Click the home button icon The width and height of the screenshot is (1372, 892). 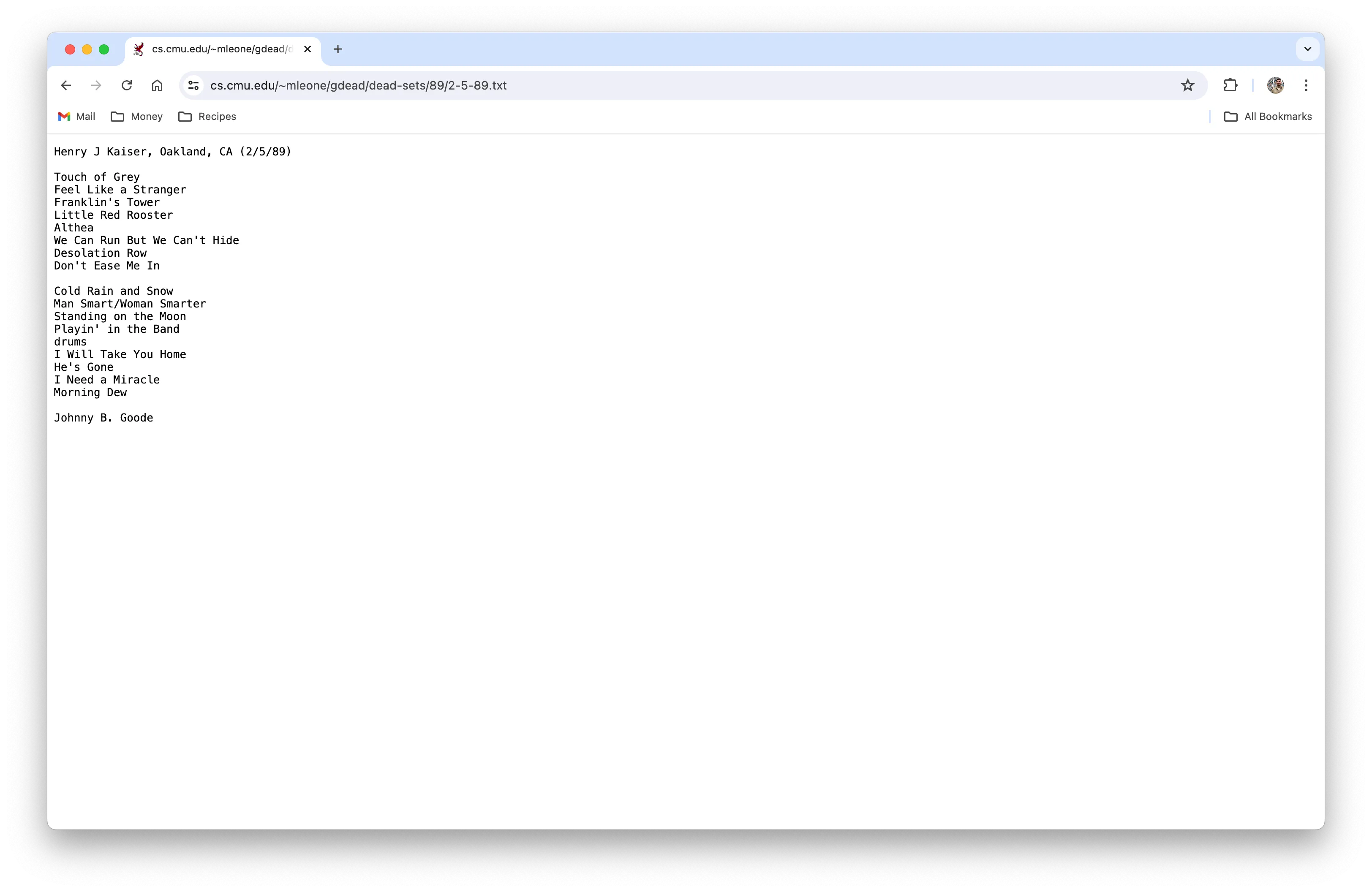[157, 85]
